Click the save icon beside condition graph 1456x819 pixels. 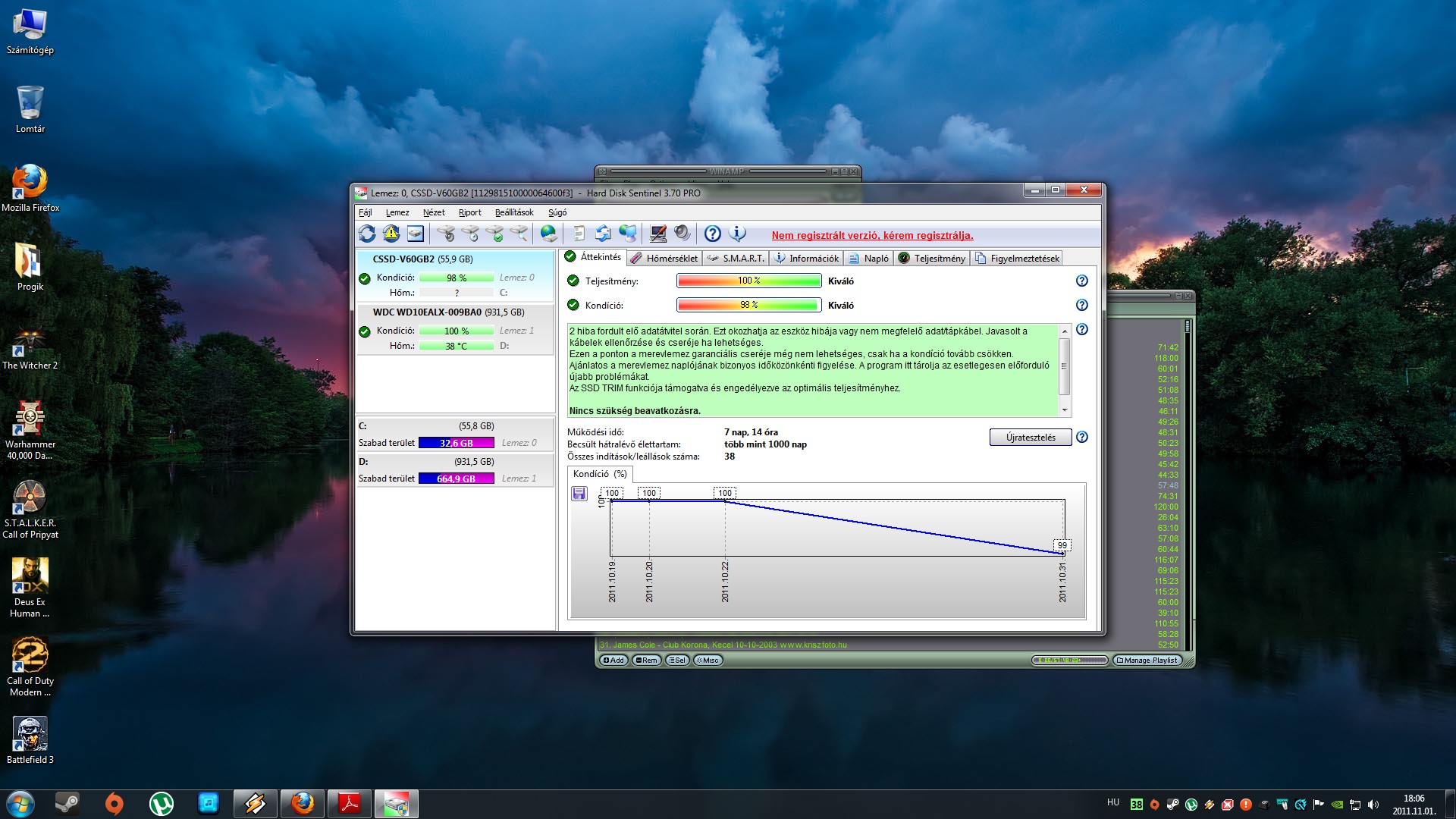579,494
